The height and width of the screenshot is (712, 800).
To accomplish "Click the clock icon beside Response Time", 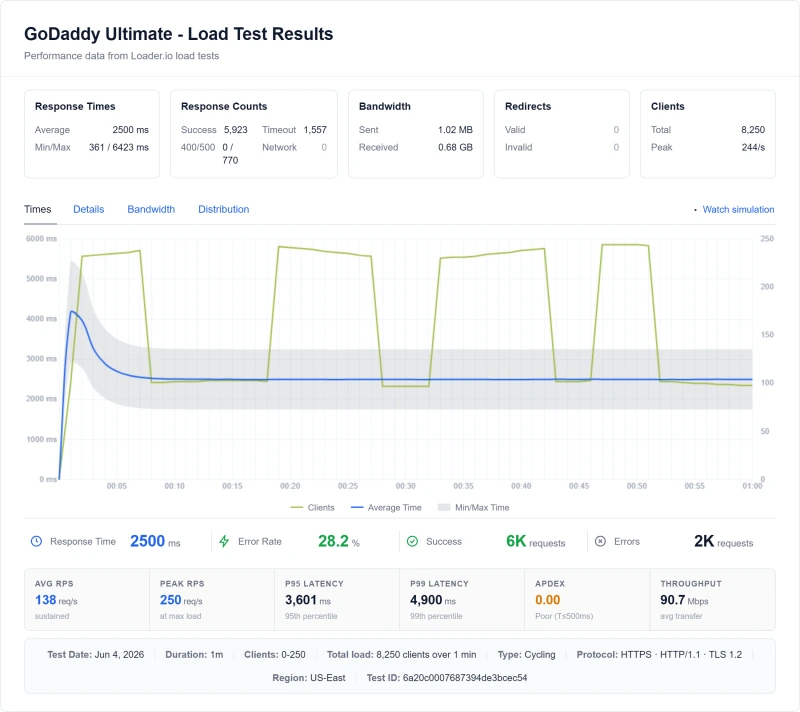I will pyautogui.click(x=36, y=541).
